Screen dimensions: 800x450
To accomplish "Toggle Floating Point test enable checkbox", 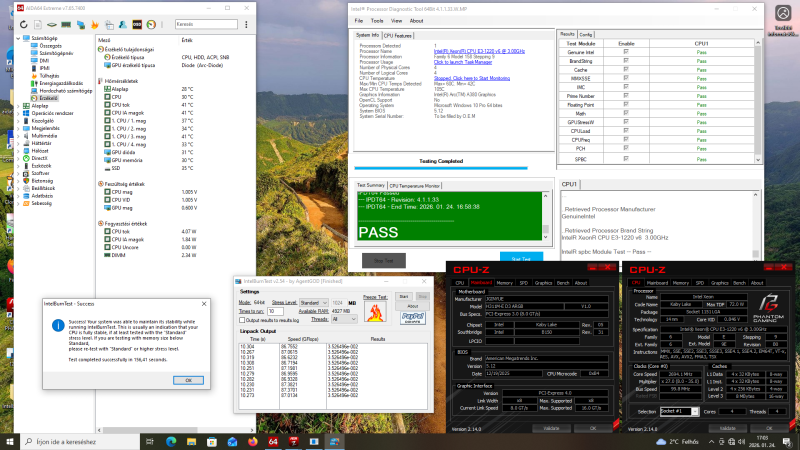I will 626,105.
